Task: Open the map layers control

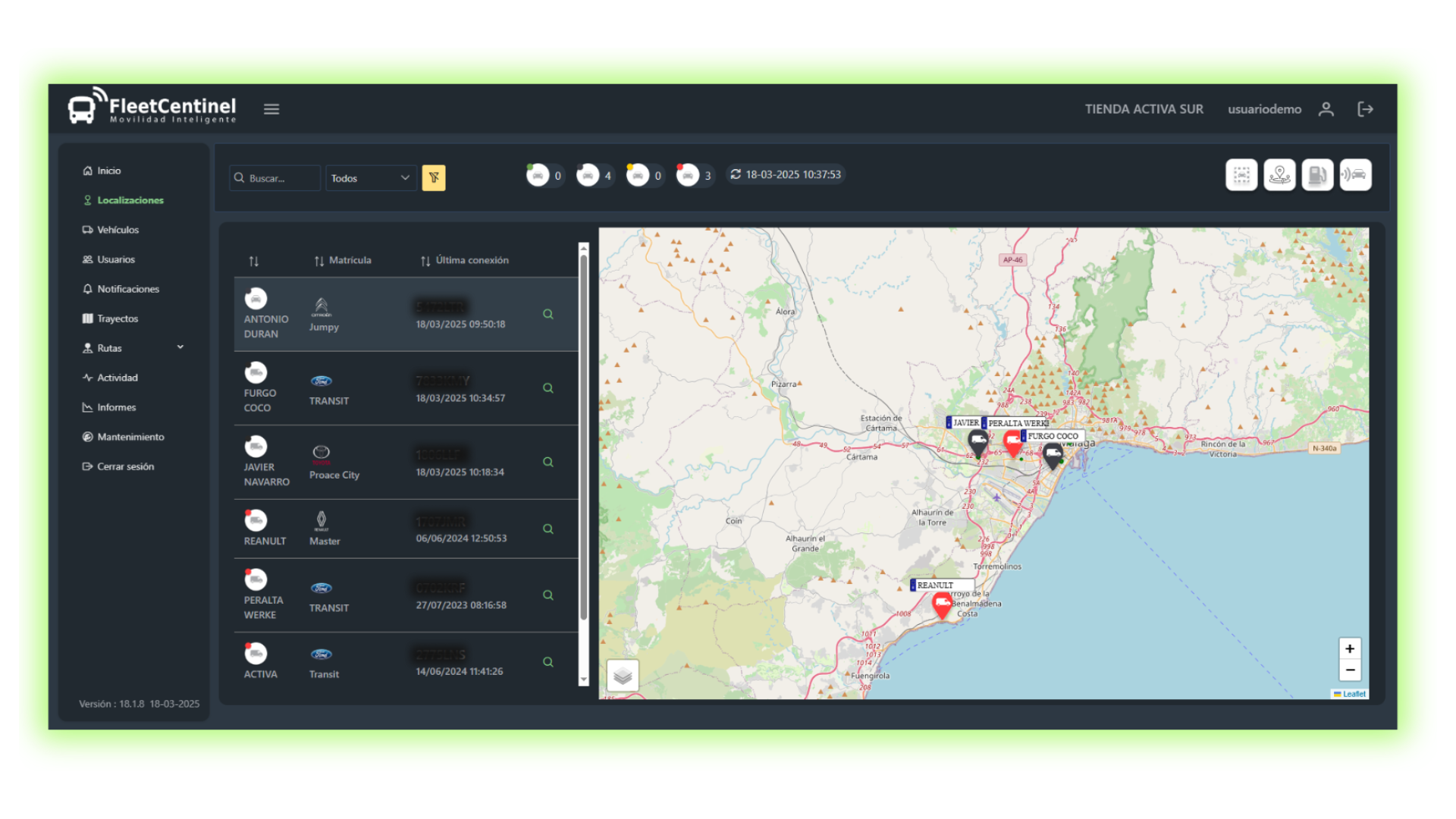Action: [x=623, y=675]
